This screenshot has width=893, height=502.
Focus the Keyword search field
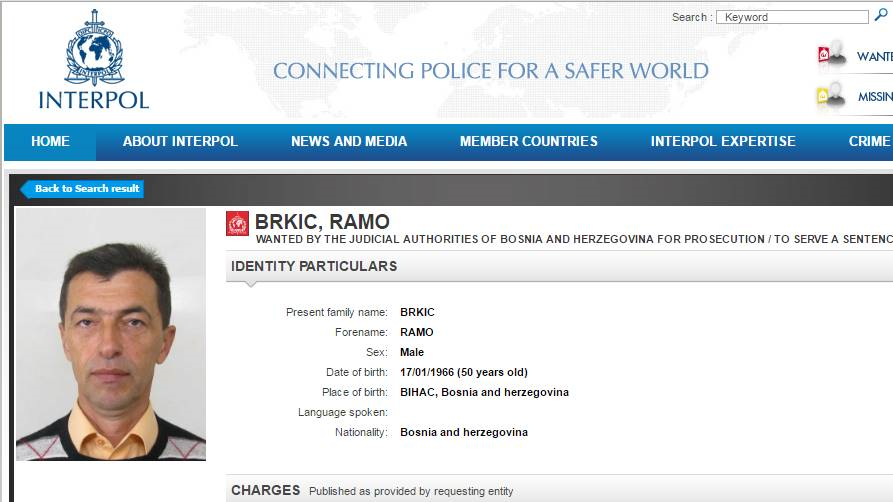pyautogui.click(x=792, y=17)
